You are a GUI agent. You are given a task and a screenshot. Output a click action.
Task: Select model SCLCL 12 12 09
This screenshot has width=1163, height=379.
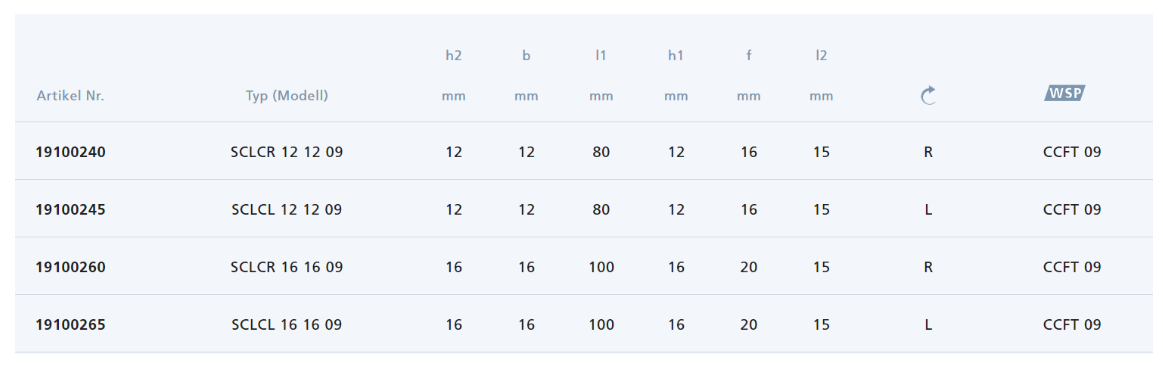pos(286,210)
